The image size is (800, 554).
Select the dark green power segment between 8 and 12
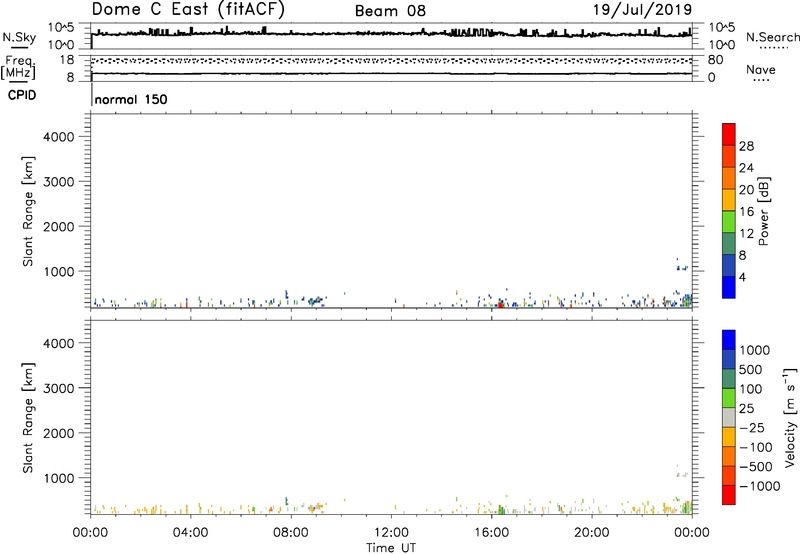point(729,243)
